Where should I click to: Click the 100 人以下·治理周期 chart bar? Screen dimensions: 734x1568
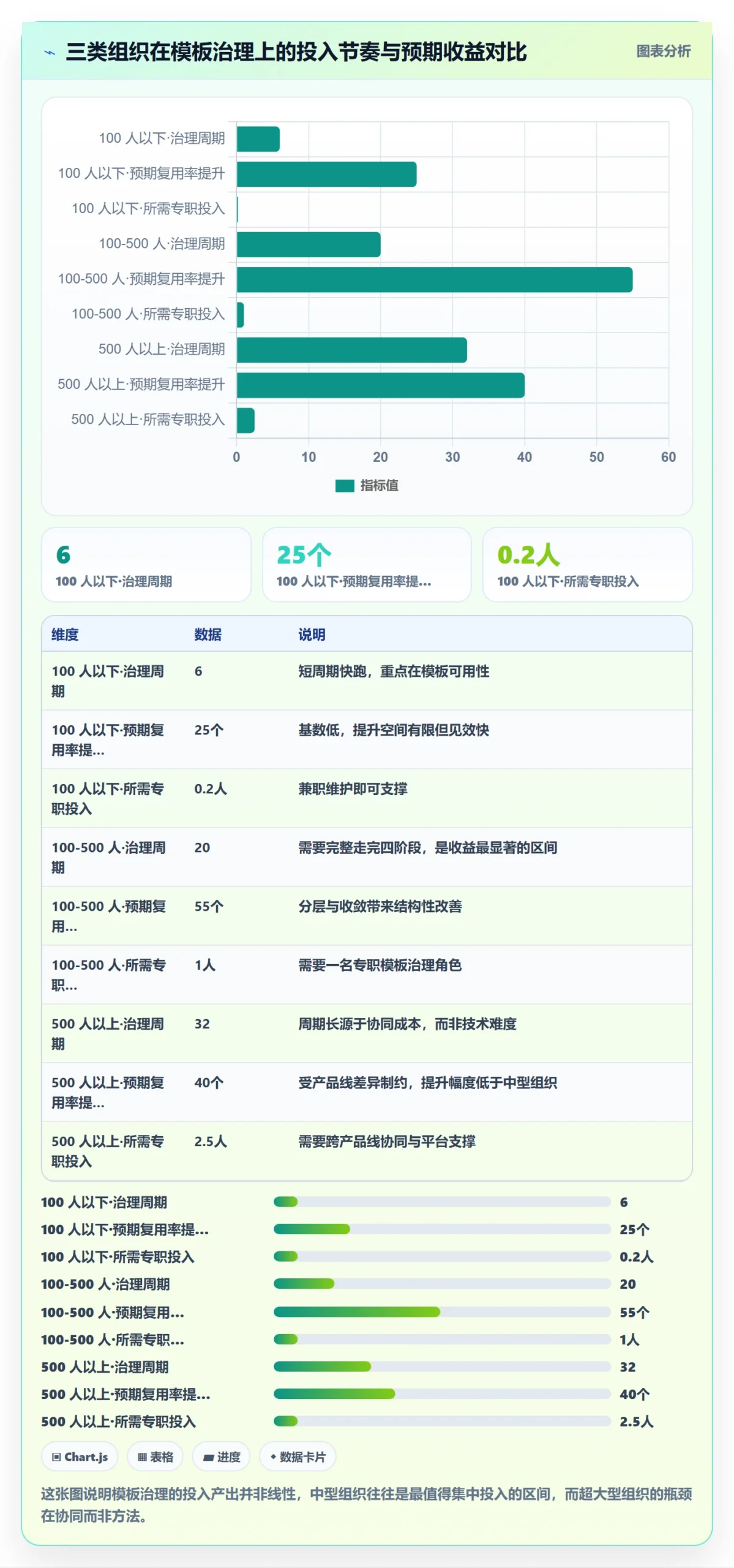pyautogui.click(x=258, y=139)
